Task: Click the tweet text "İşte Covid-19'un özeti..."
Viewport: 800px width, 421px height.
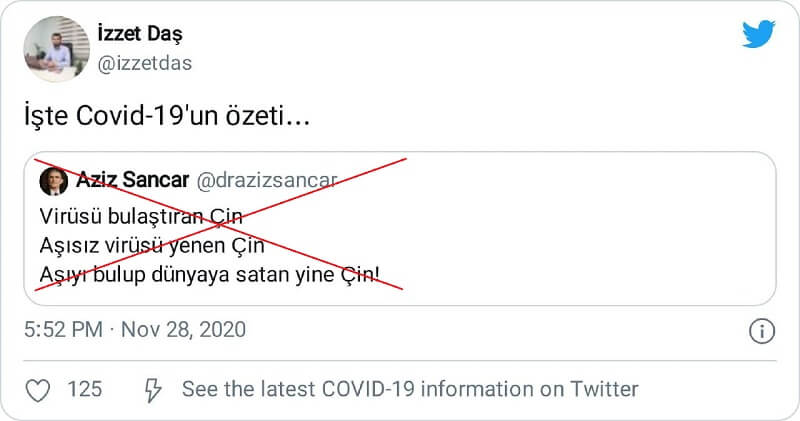Action: (x=167, y=117)
